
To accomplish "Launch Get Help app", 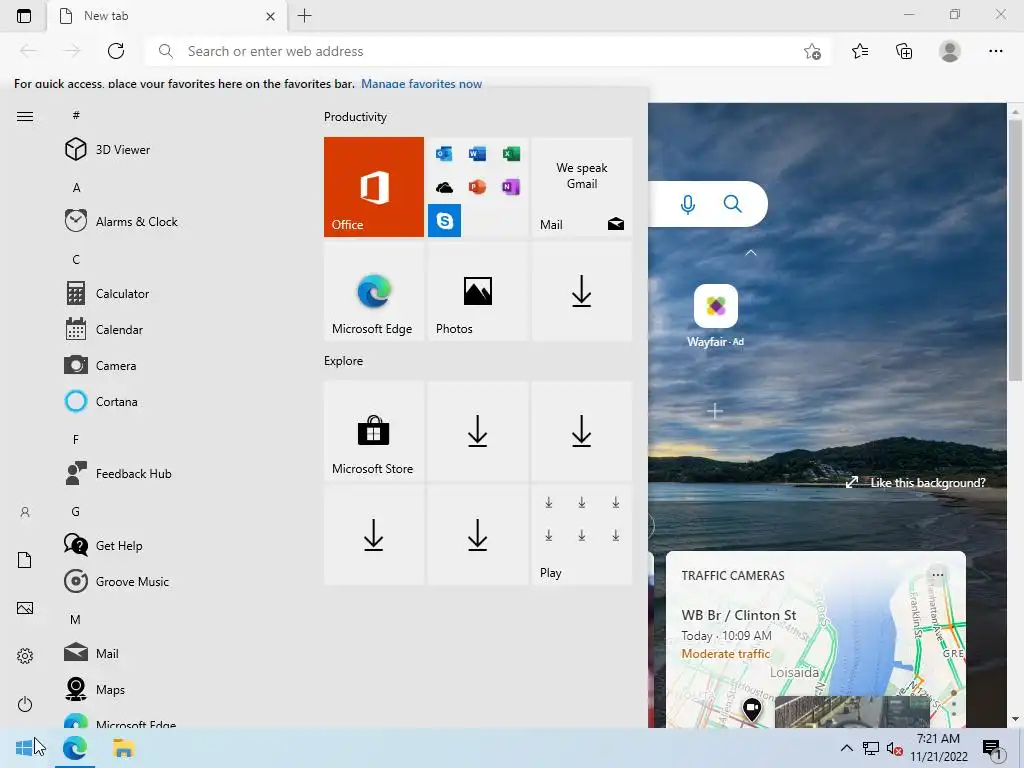I will click(104, 545).
